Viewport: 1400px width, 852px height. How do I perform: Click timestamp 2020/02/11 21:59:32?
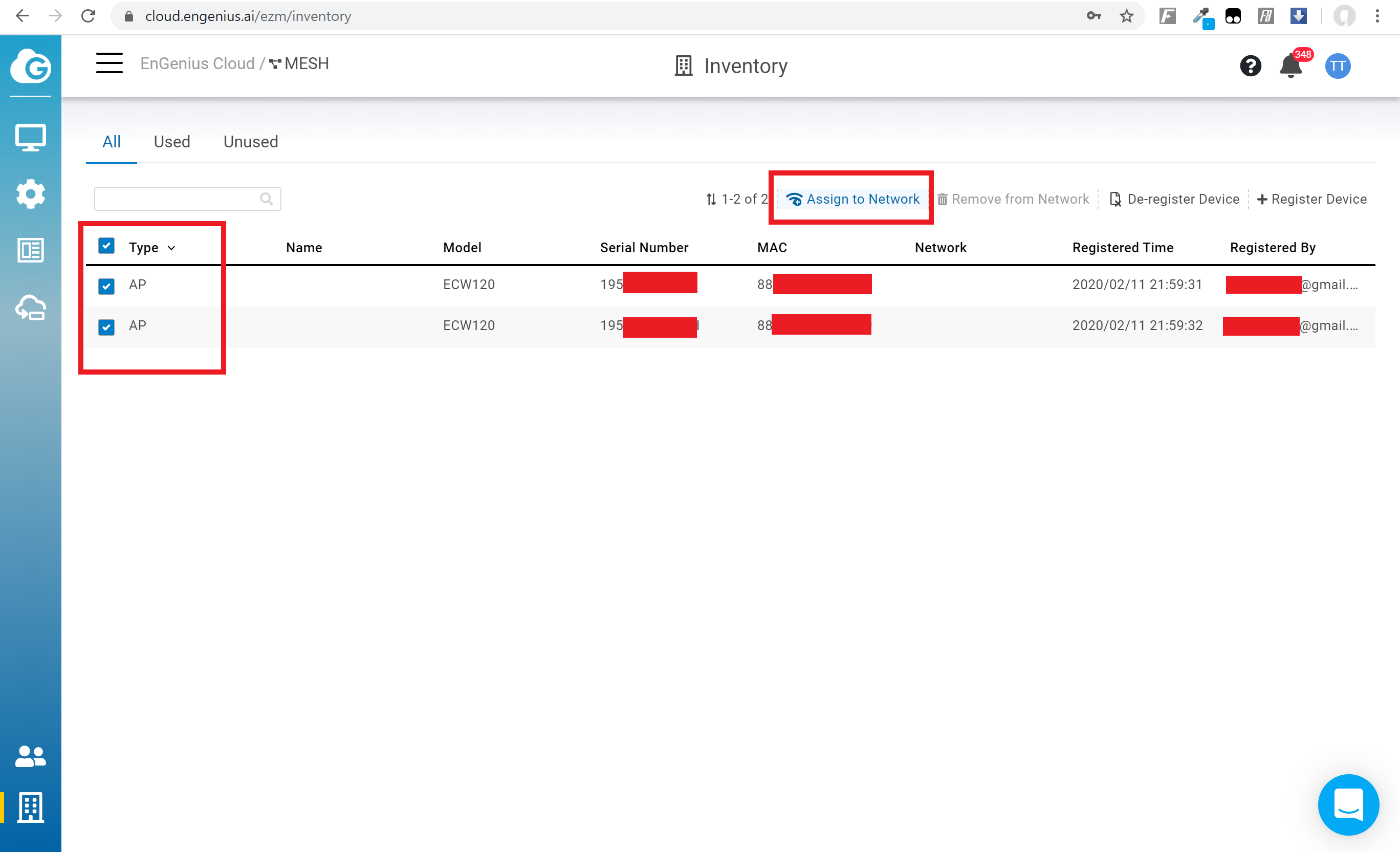pyautogui.click(x=1137, y=325)
